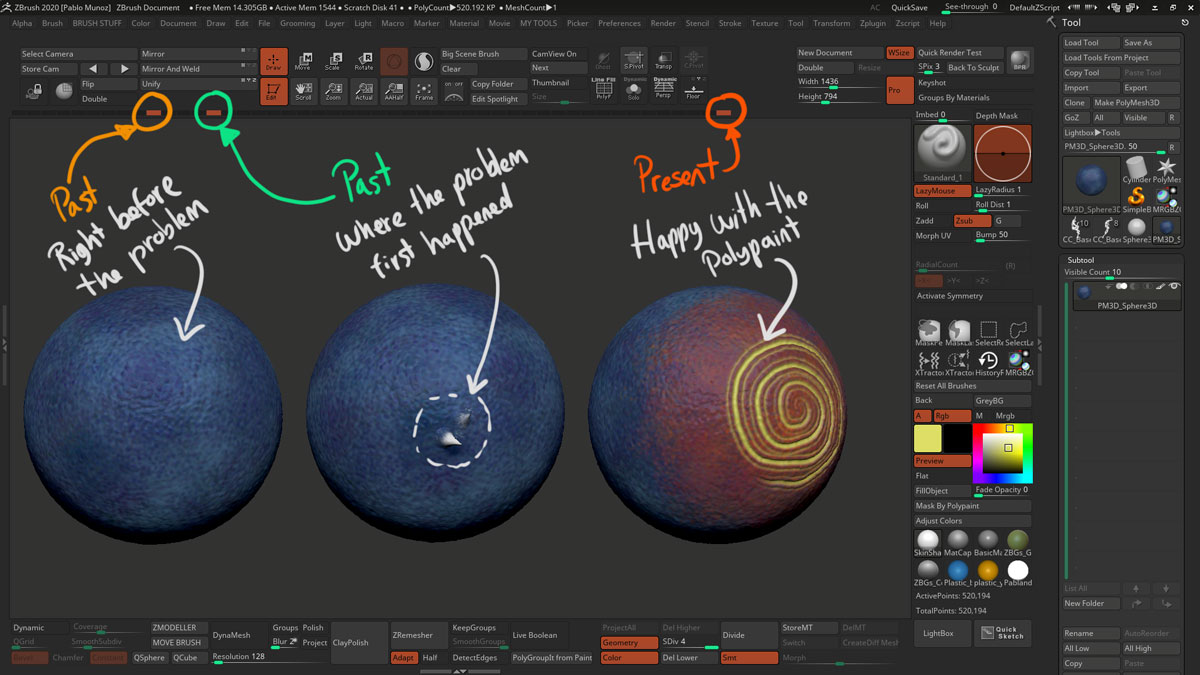Open the Zplugin menu

[x=872, y=23]
